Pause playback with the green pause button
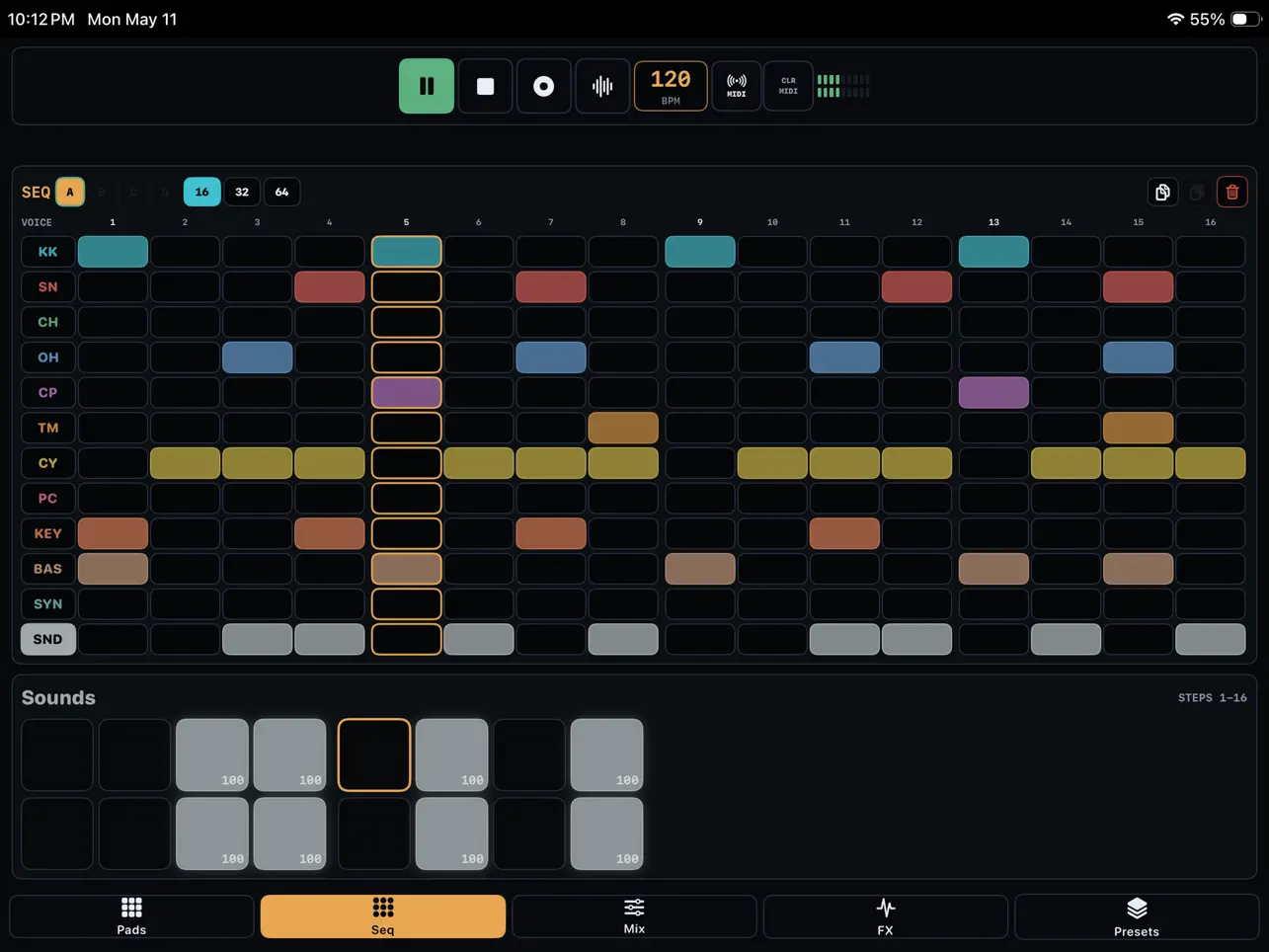 click(x=427, y=86)
